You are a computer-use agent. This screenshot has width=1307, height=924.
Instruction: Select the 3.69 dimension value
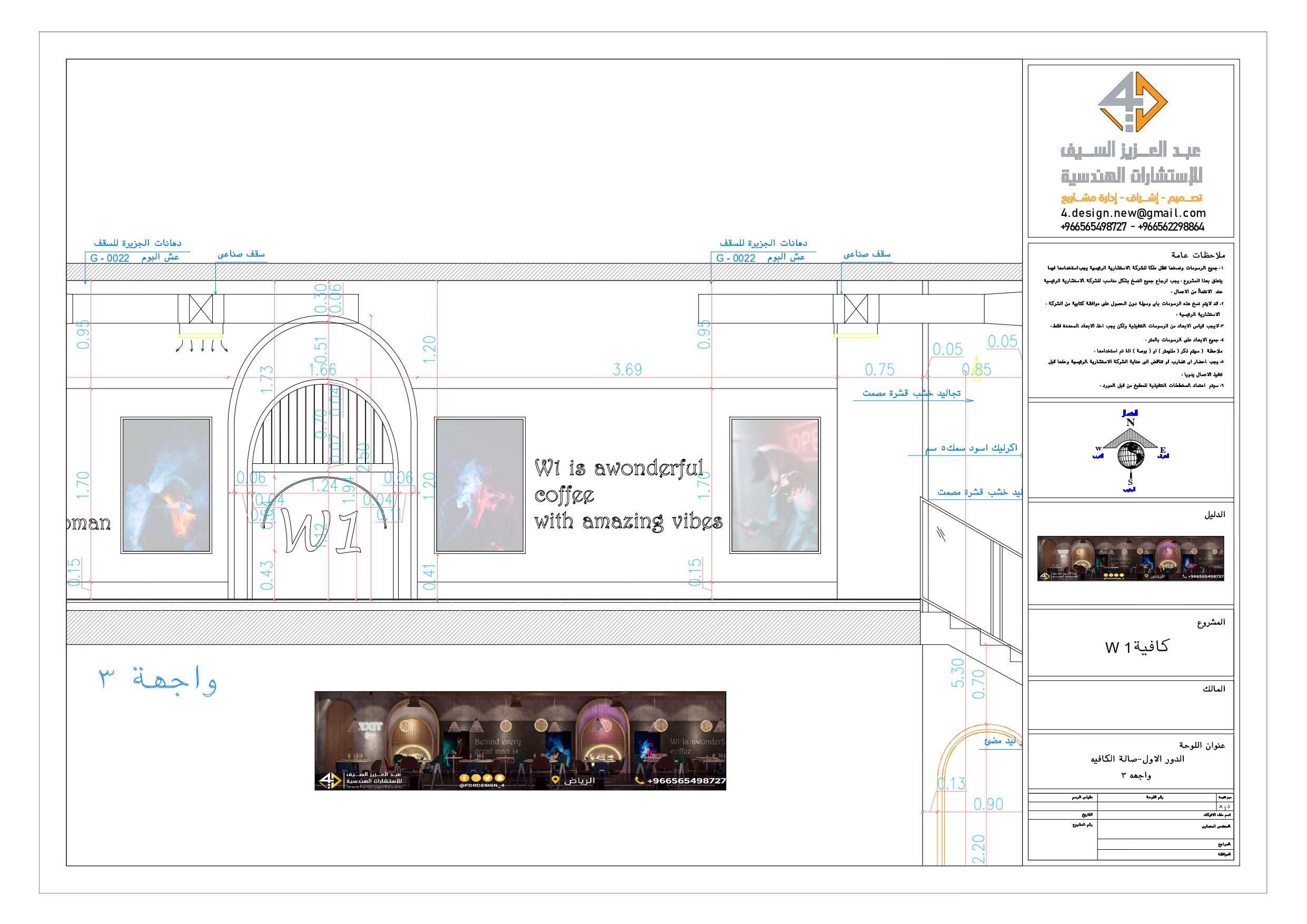coord(627,370)
